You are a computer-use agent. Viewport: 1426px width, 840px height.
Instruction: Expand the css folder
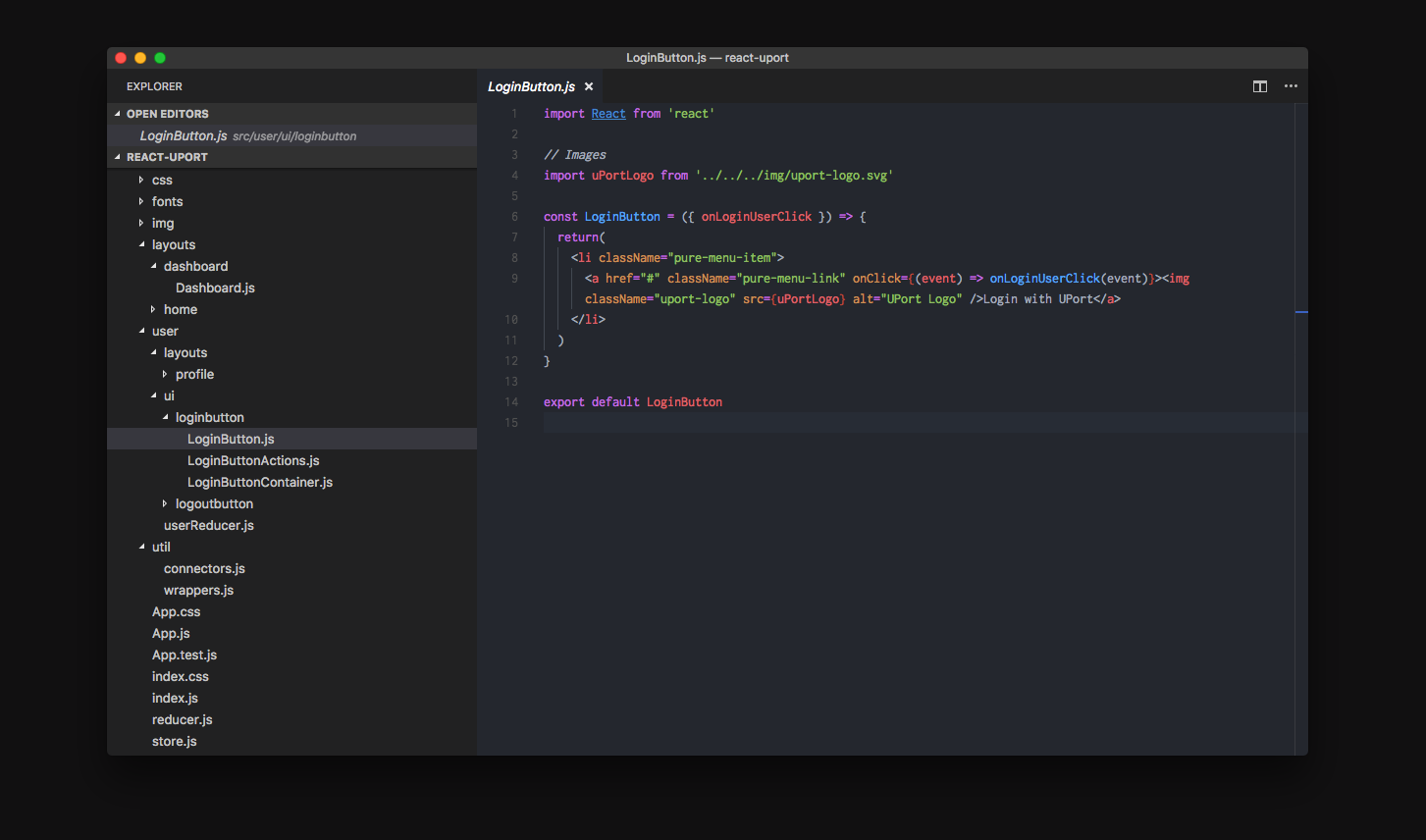(x=162, y=181)
